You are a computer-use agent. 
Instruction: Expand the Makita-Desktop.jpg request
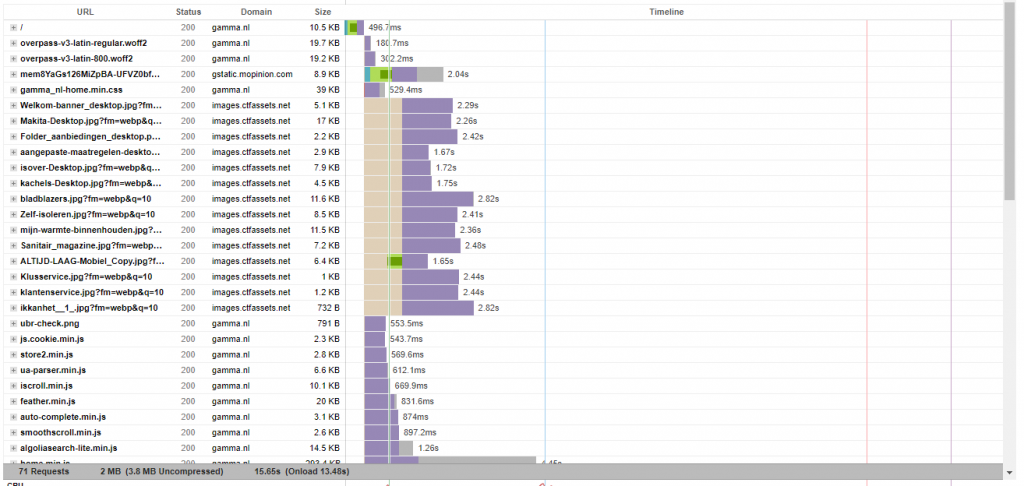coord(13,121)
